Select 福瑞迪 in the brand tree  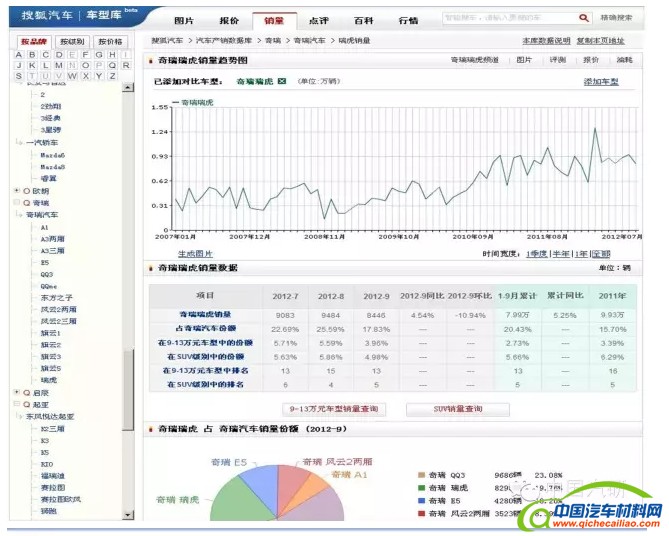click(x=53, y=476)
